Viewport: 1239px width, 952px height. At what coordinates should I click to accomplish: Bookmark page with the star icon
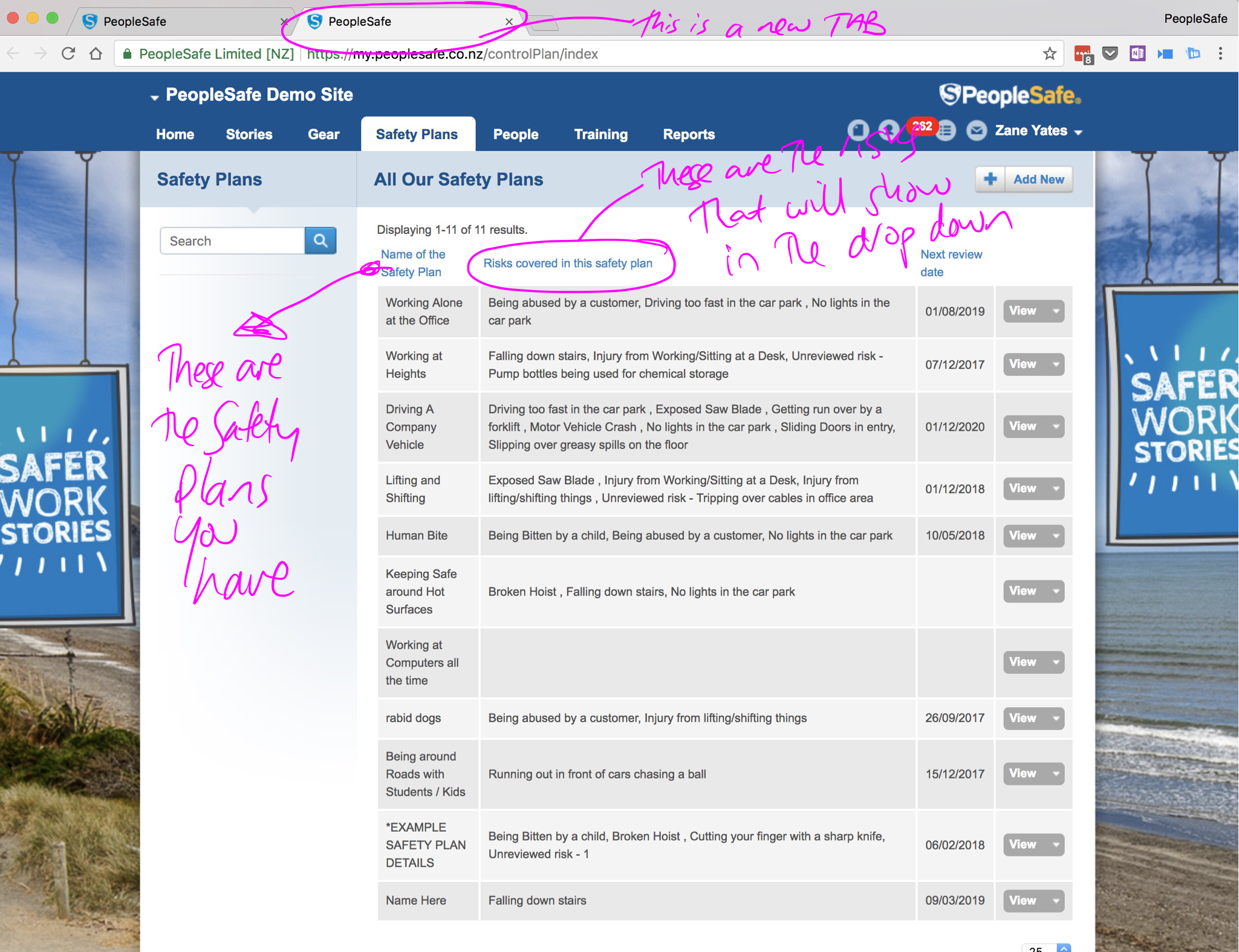(x=1049, y=54)
